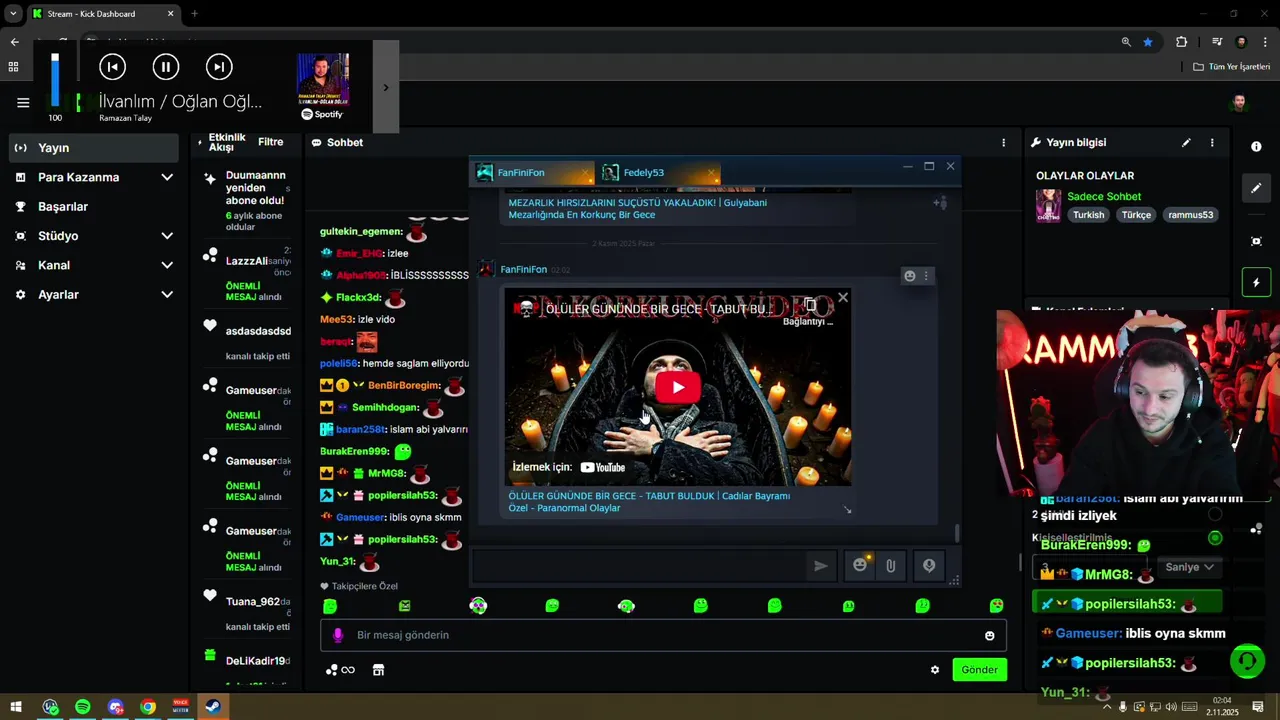The image size is (1280, 720).
Task: Edit stream info with pencil in Yayın bilgisi
Action: tap(1186, 143)
